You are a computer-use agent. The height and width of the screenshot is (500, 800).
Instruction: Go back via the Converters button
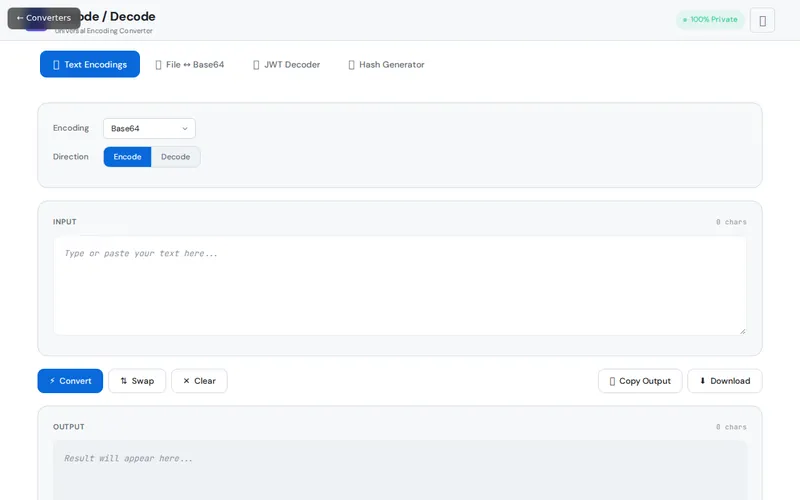44,18
